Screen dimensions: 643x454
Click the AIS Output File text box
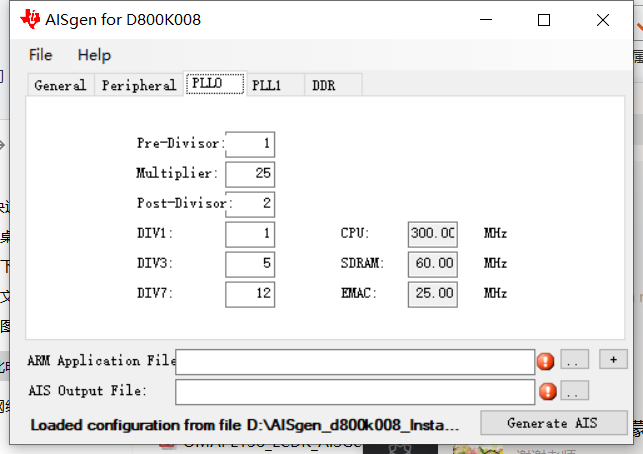point(355,392)
